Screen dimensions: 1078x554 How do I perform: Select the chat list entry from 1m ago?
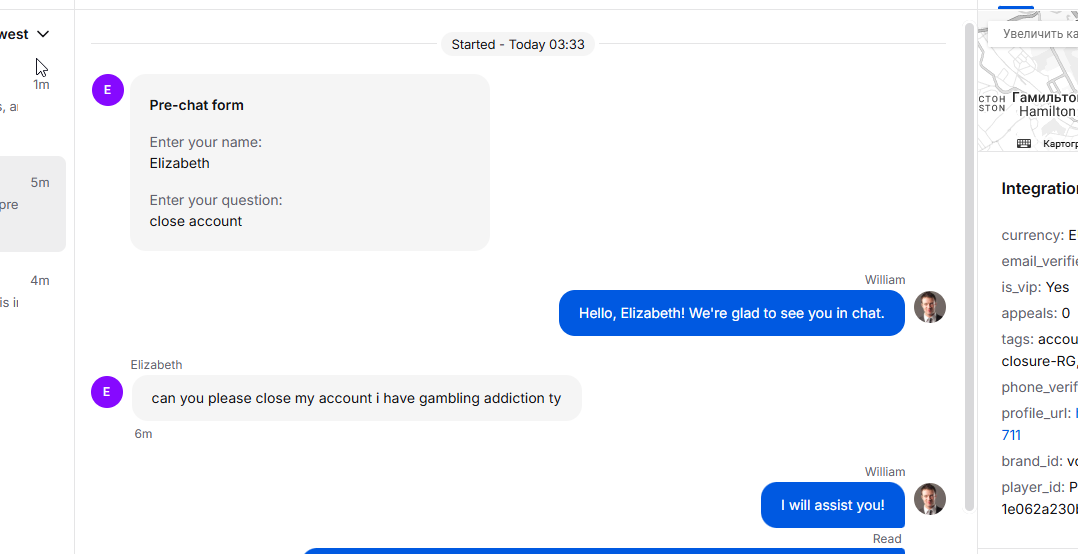point(33,97)
